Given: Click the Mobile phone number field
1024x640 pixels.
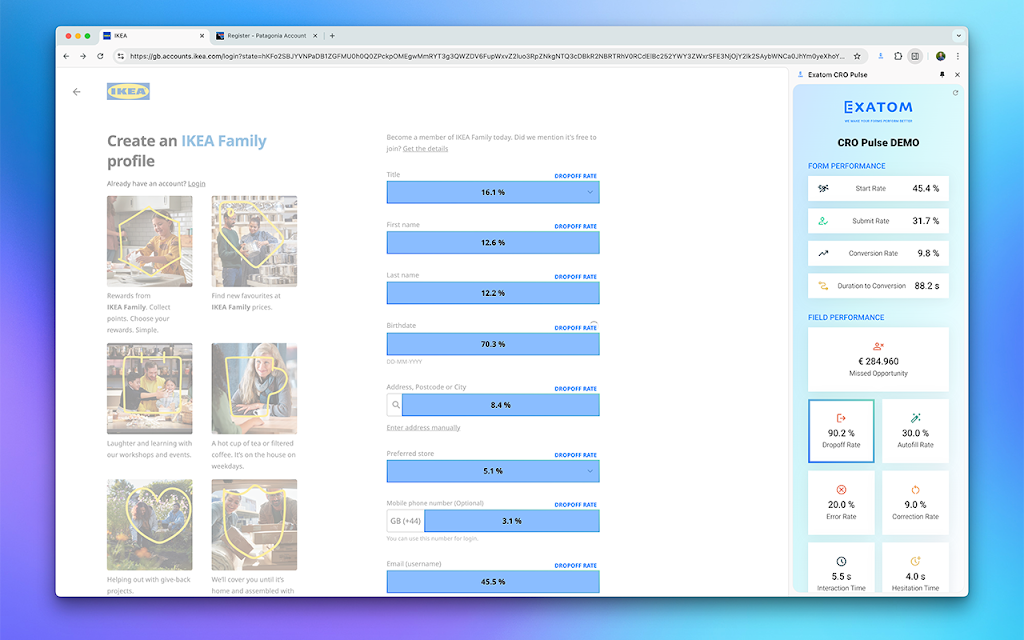Looking at the screenshot, I should click(512, 521).
